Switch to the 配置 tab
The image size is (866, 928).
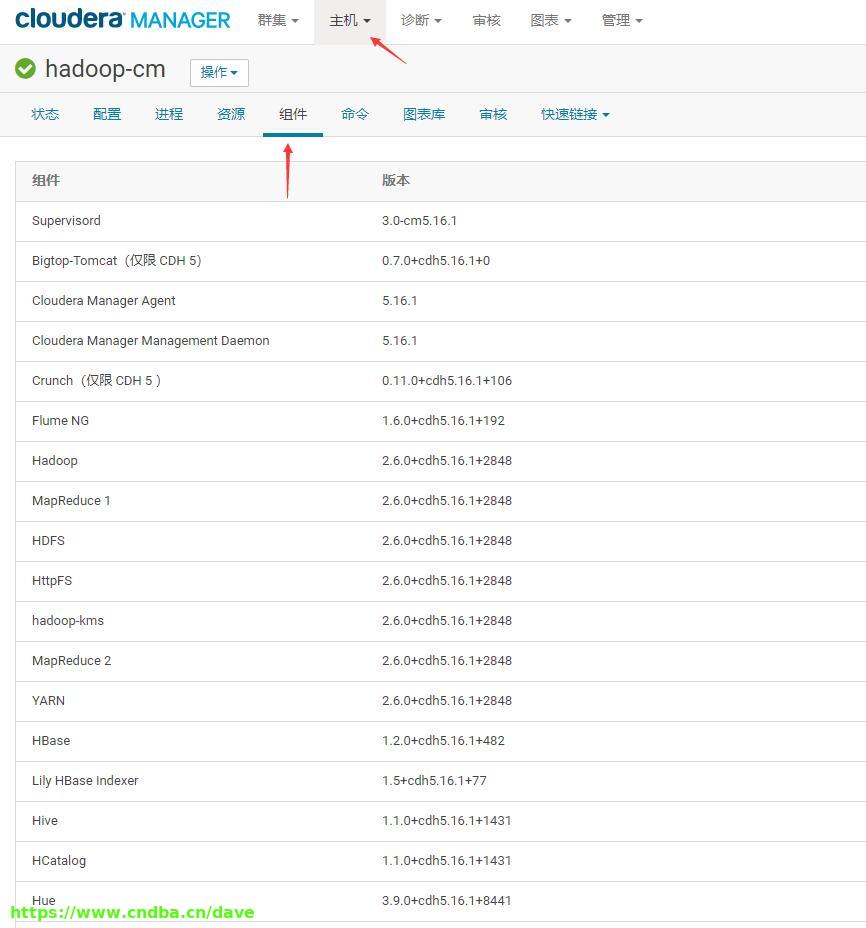pos(107,114)
